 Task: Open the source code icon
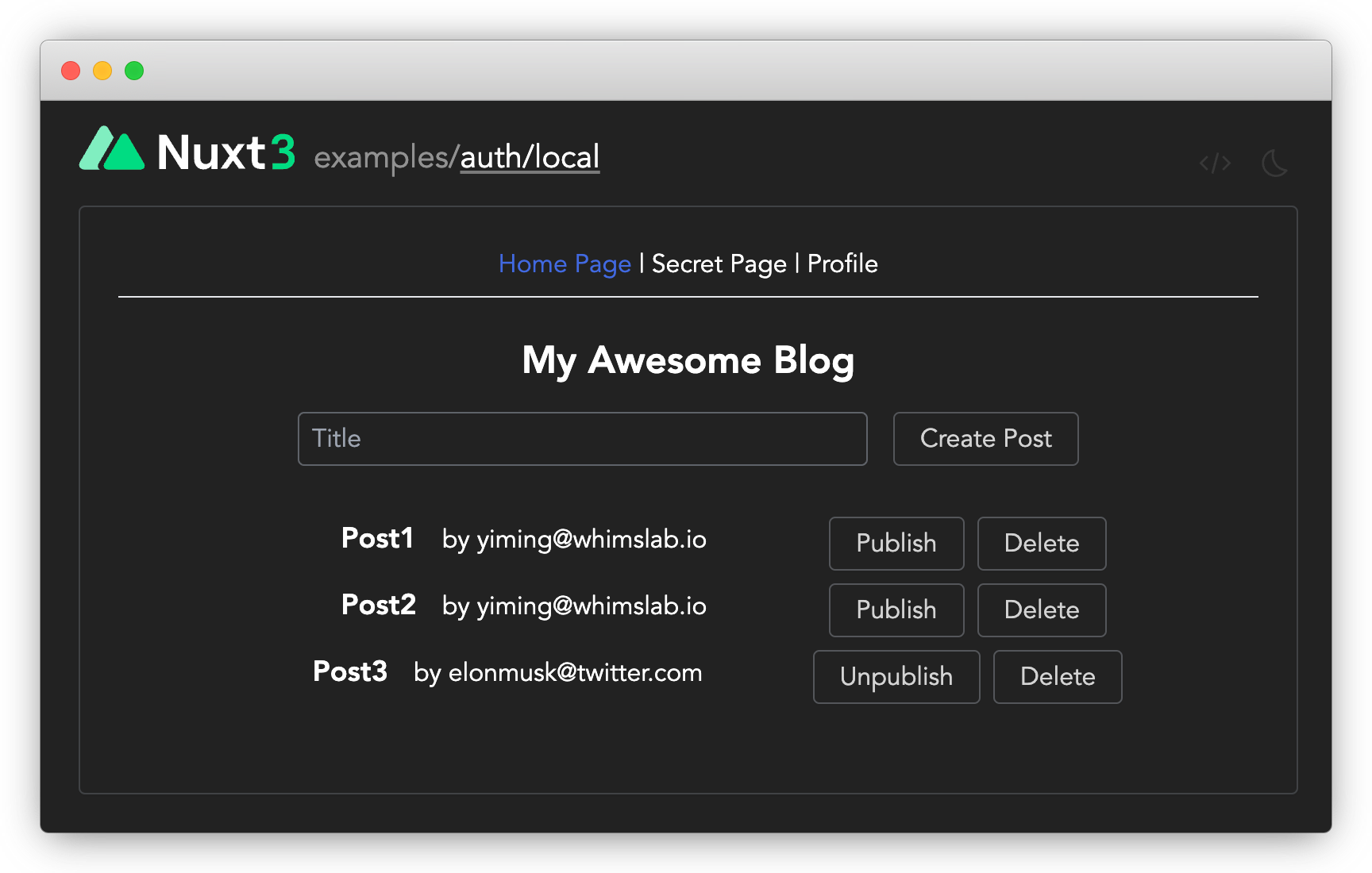coord(1215,163)
